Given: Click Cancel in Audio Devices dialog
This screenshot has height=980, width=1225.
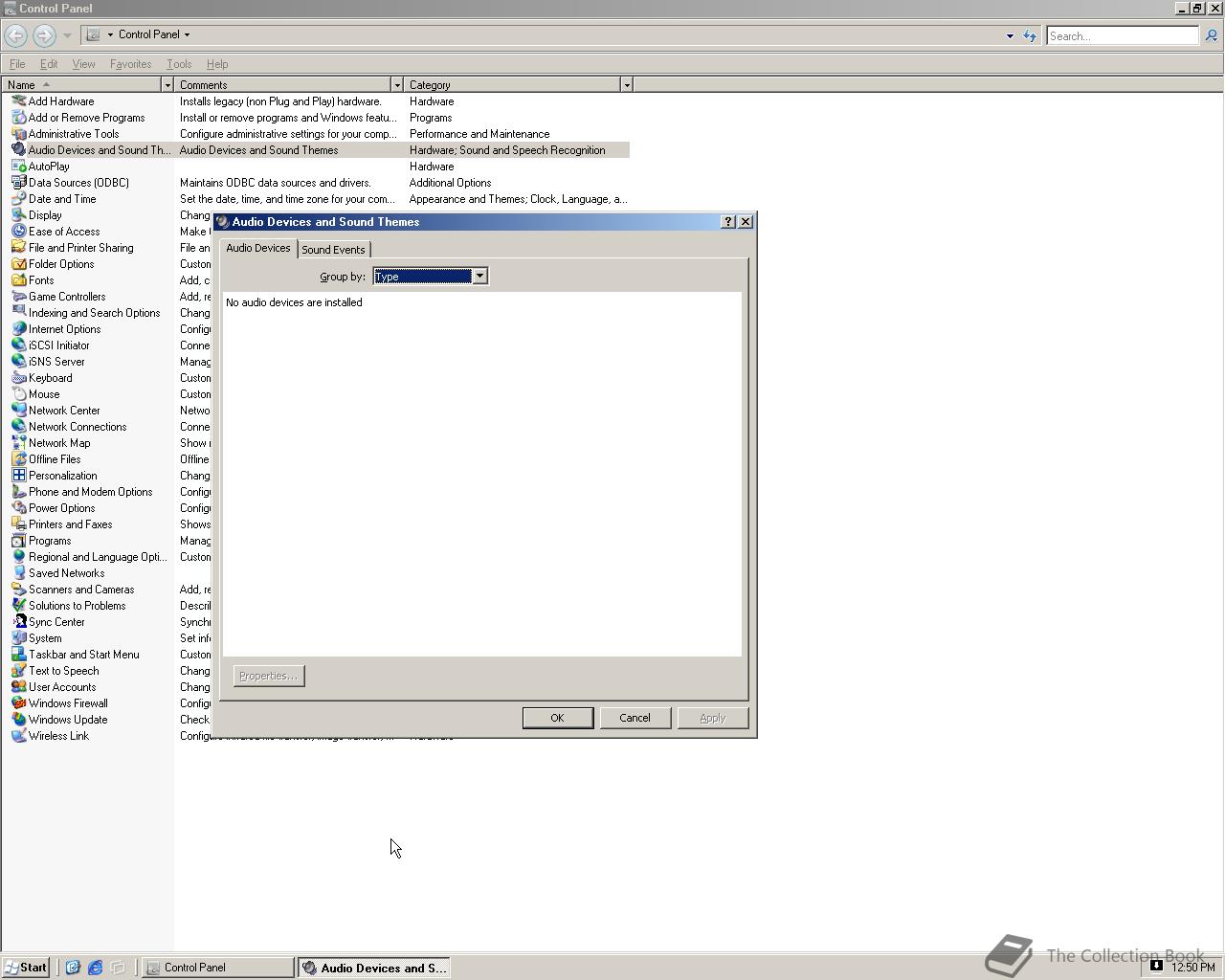Looking at the screenshot, I should click(x=635, y=718).
